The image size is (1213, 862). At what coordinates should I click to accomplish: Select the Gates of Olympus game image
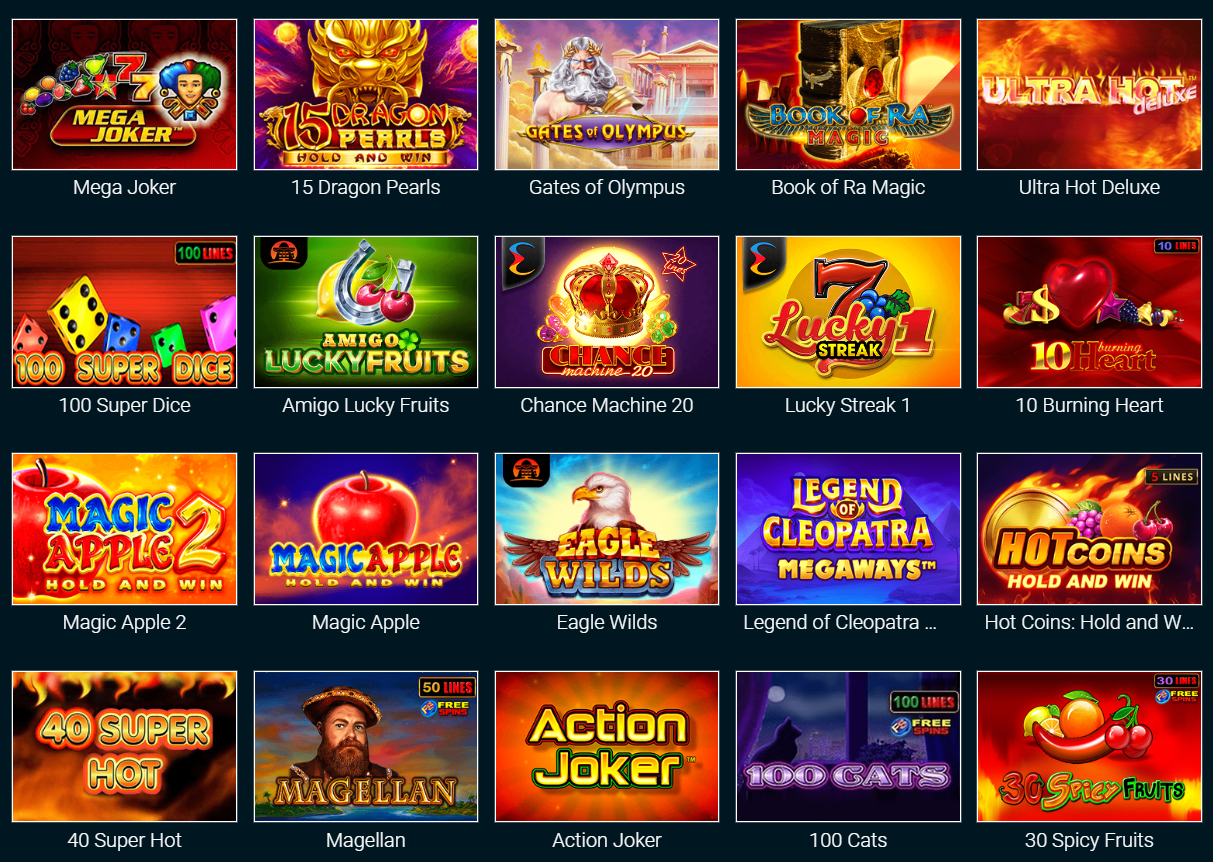pos(607,94)
